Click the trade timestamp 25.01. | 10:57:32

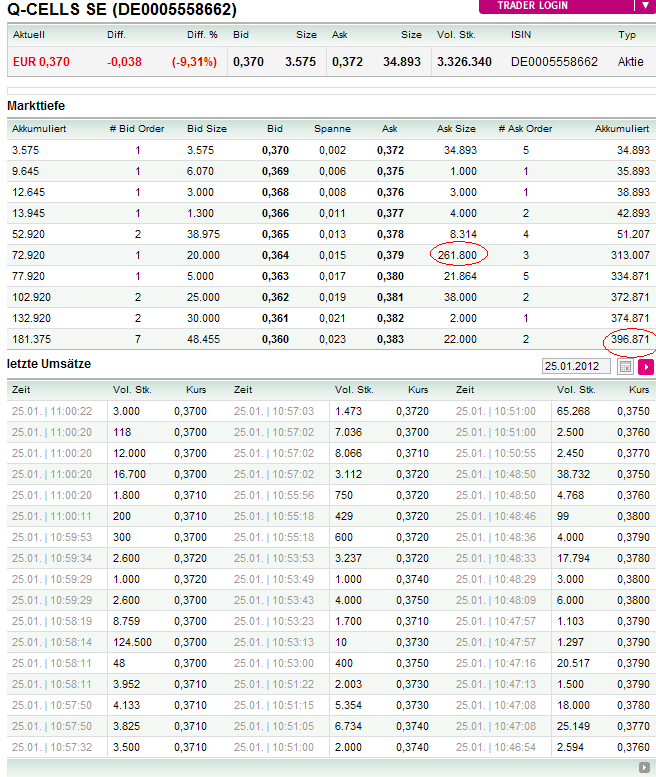52,747
